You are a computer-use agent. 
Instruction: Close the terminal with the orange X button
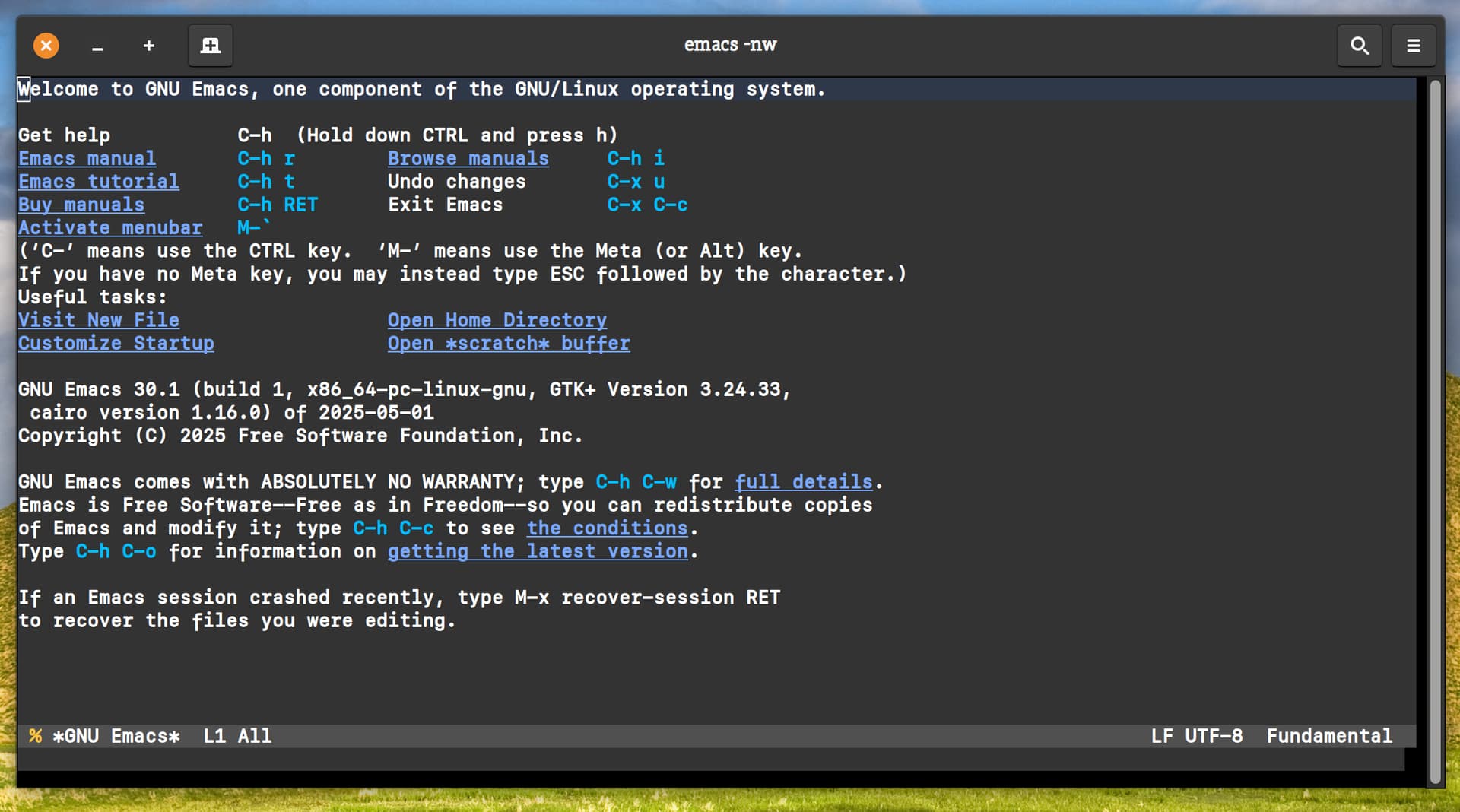coord(46,46)
